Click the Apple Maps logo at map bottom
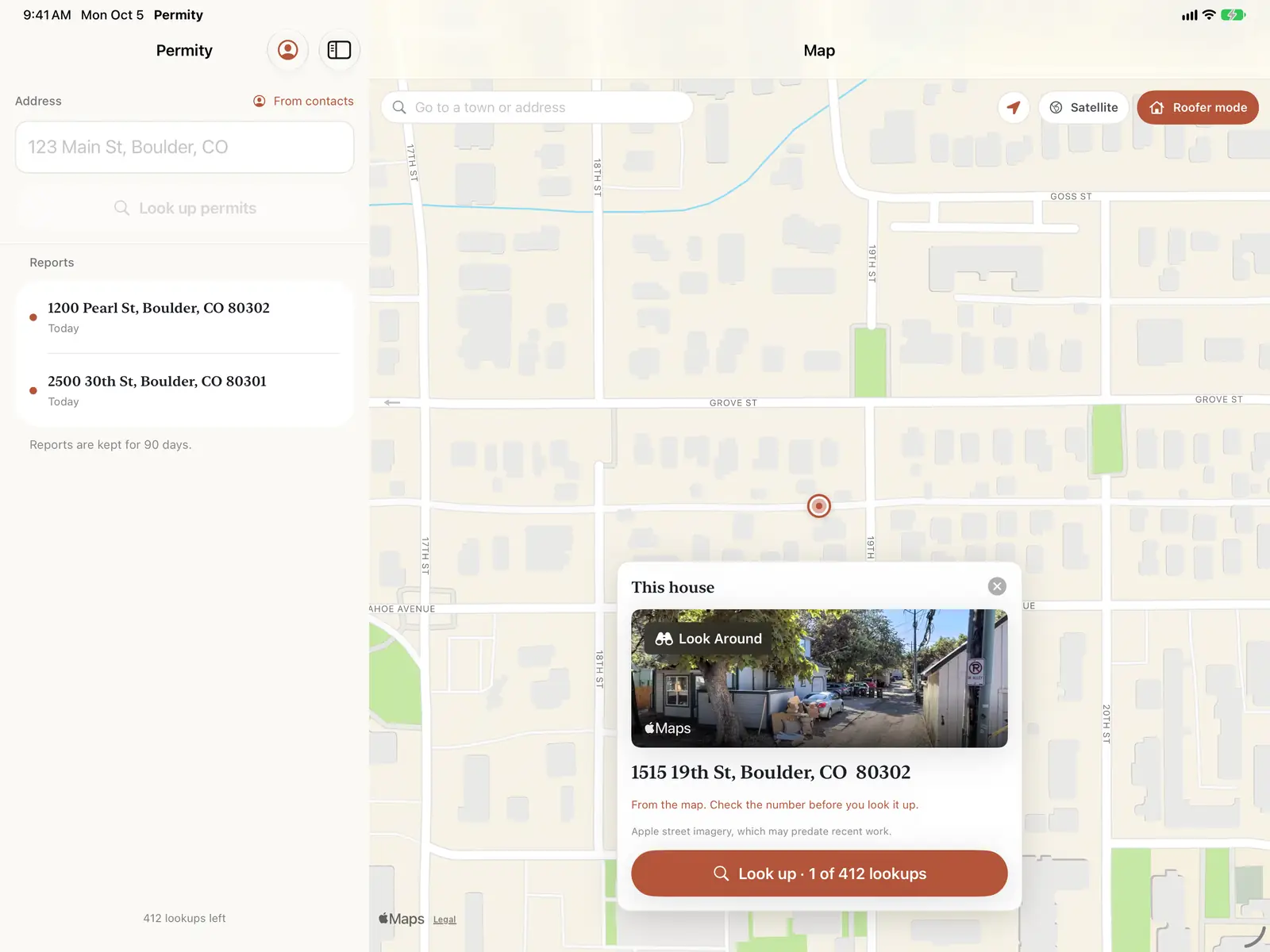This screenshot has width=1270, height=952. click(402, 919)
